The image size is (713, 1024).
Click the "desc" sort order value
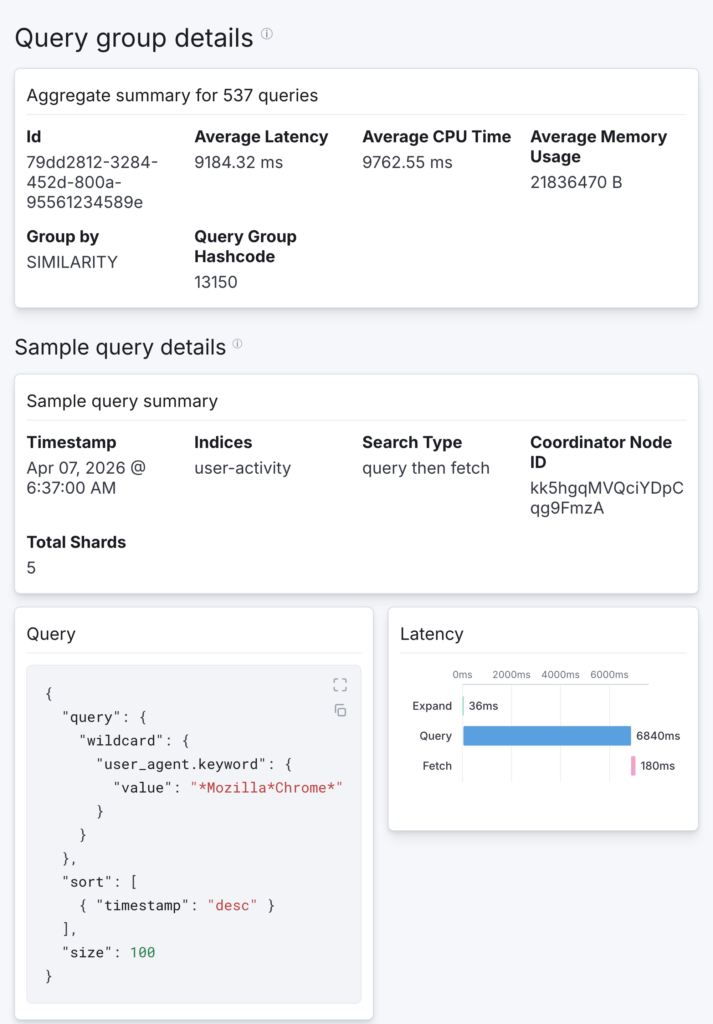232,905
